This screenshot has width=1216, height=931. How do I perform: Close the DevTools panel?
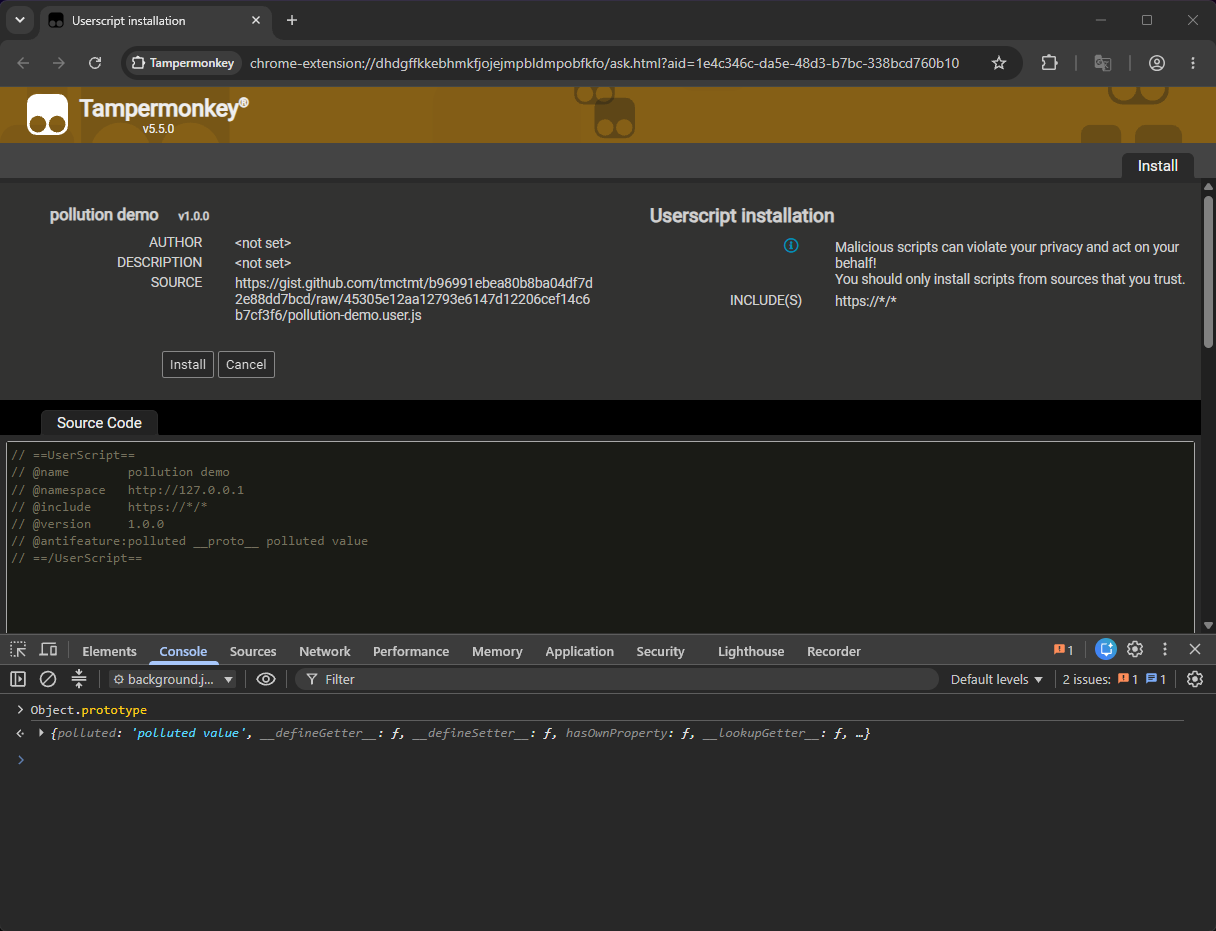click(x=1195, y=650)
